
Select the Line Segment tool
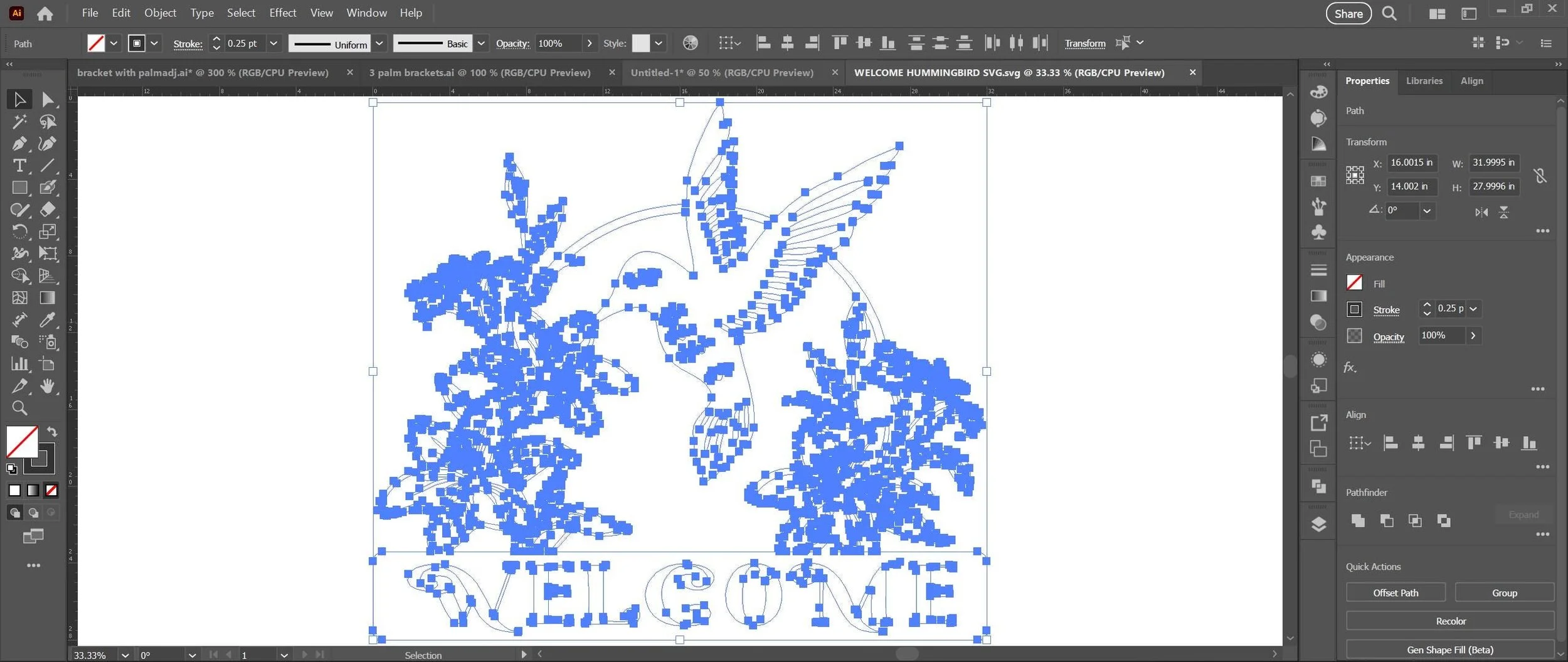[x=48, y=166]
